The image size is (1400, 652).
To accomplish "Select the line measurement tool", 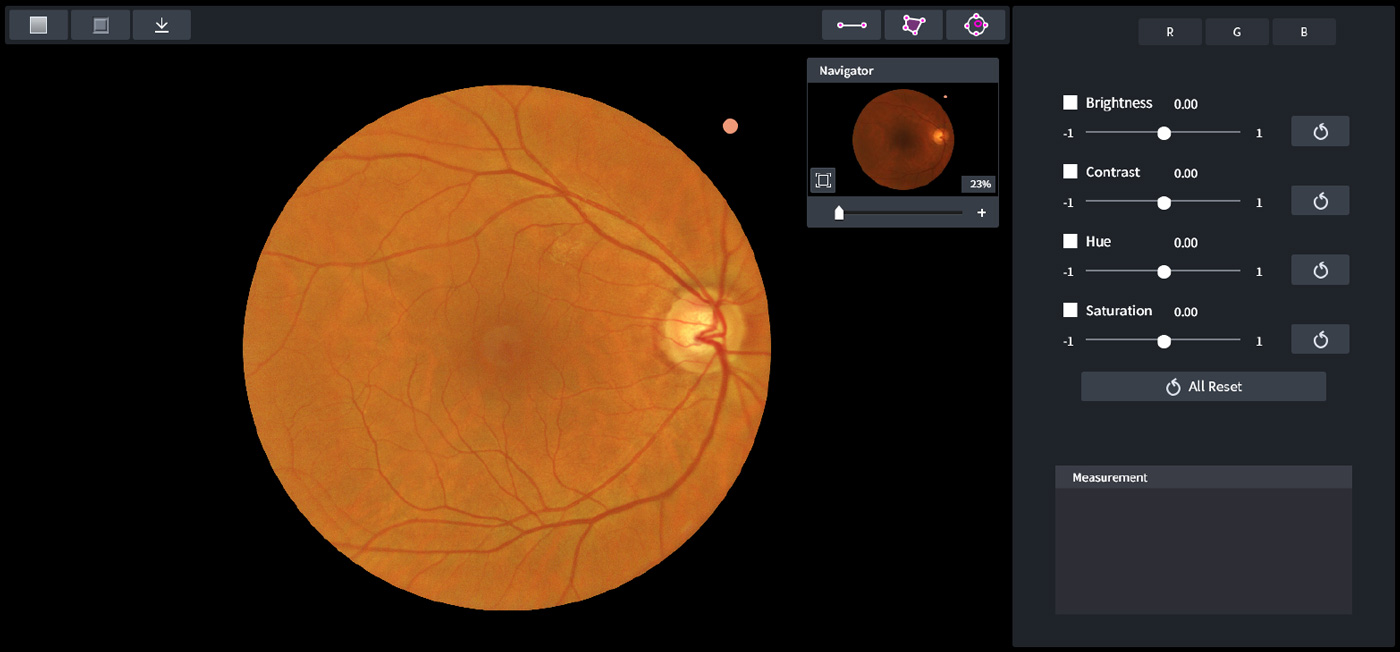I will (x=852, y=25).
